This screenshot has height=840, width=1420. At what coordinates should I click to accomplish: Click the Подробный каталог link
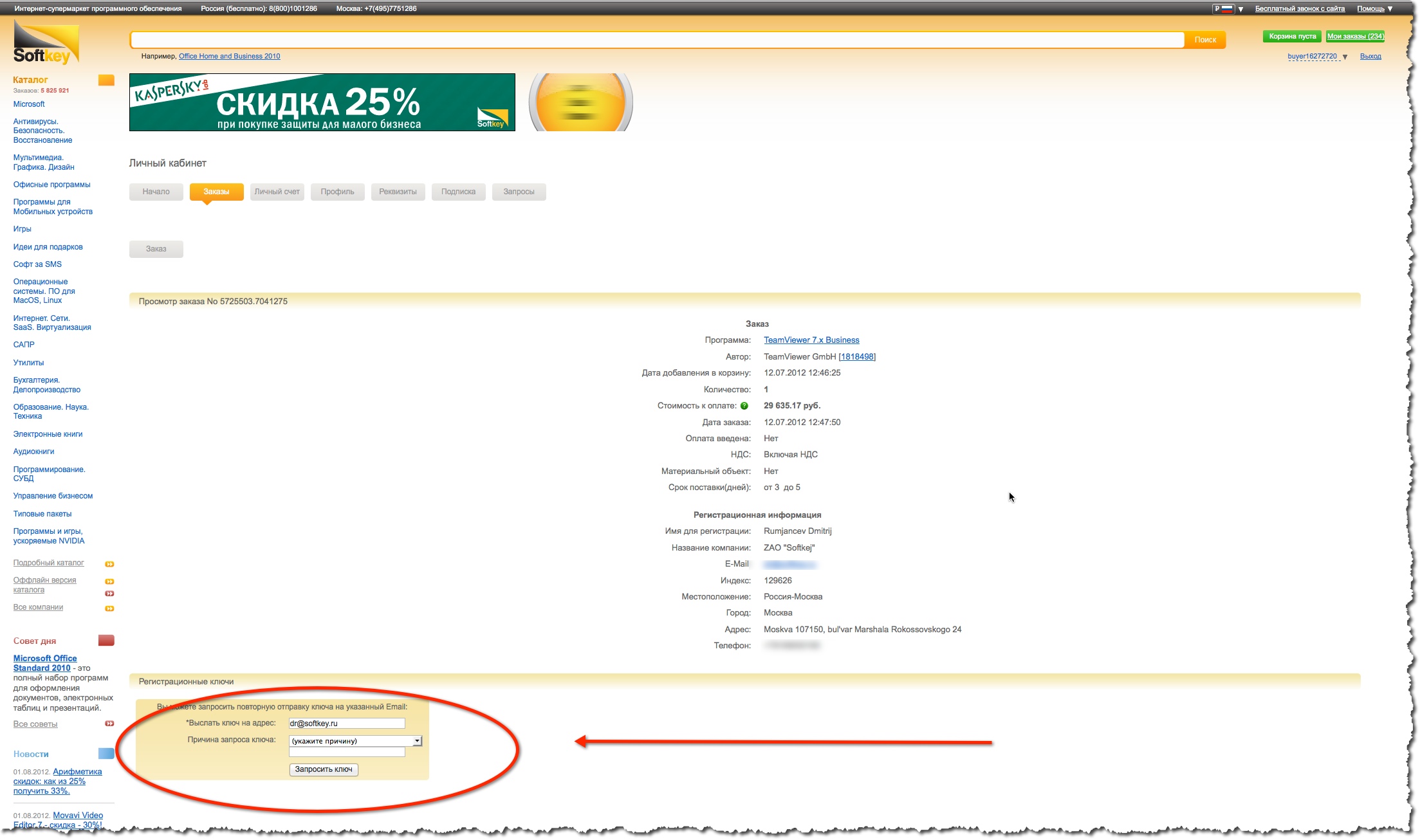pos(48,563)
